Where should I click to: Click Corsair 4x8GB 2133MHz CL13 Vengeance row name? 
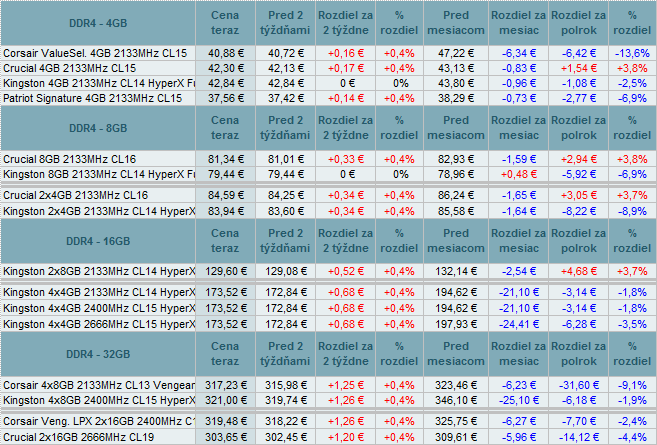(99, 385)
